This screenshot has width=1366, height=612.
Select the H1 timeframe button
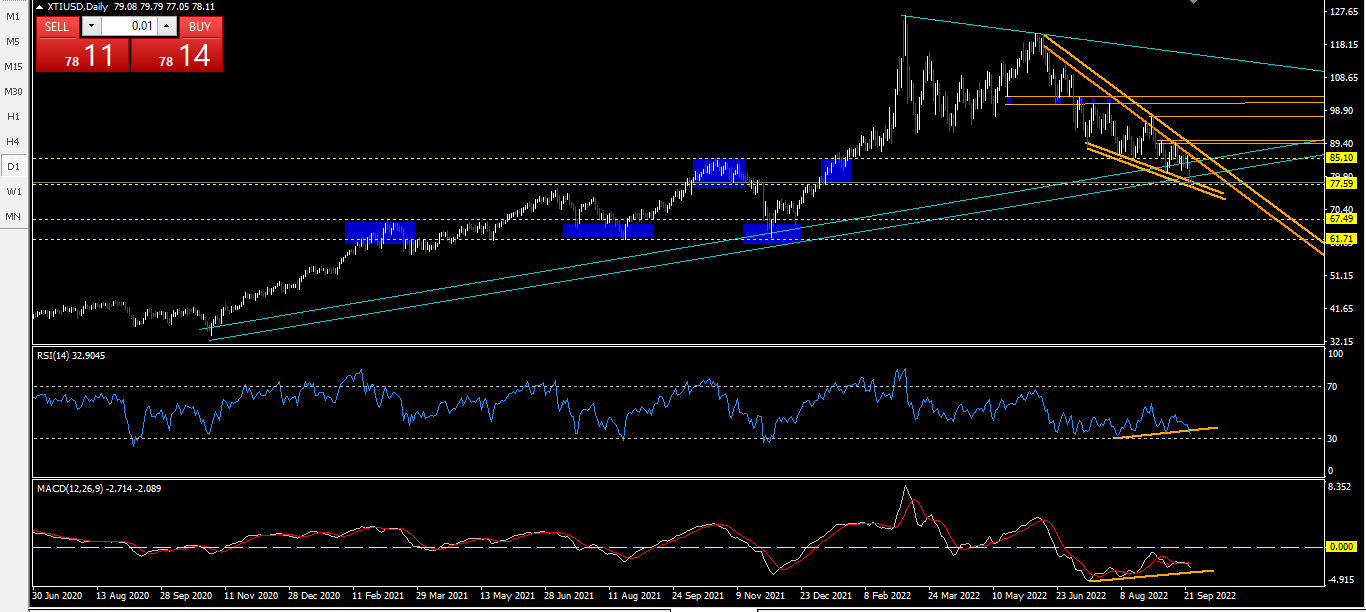[13, 117]
